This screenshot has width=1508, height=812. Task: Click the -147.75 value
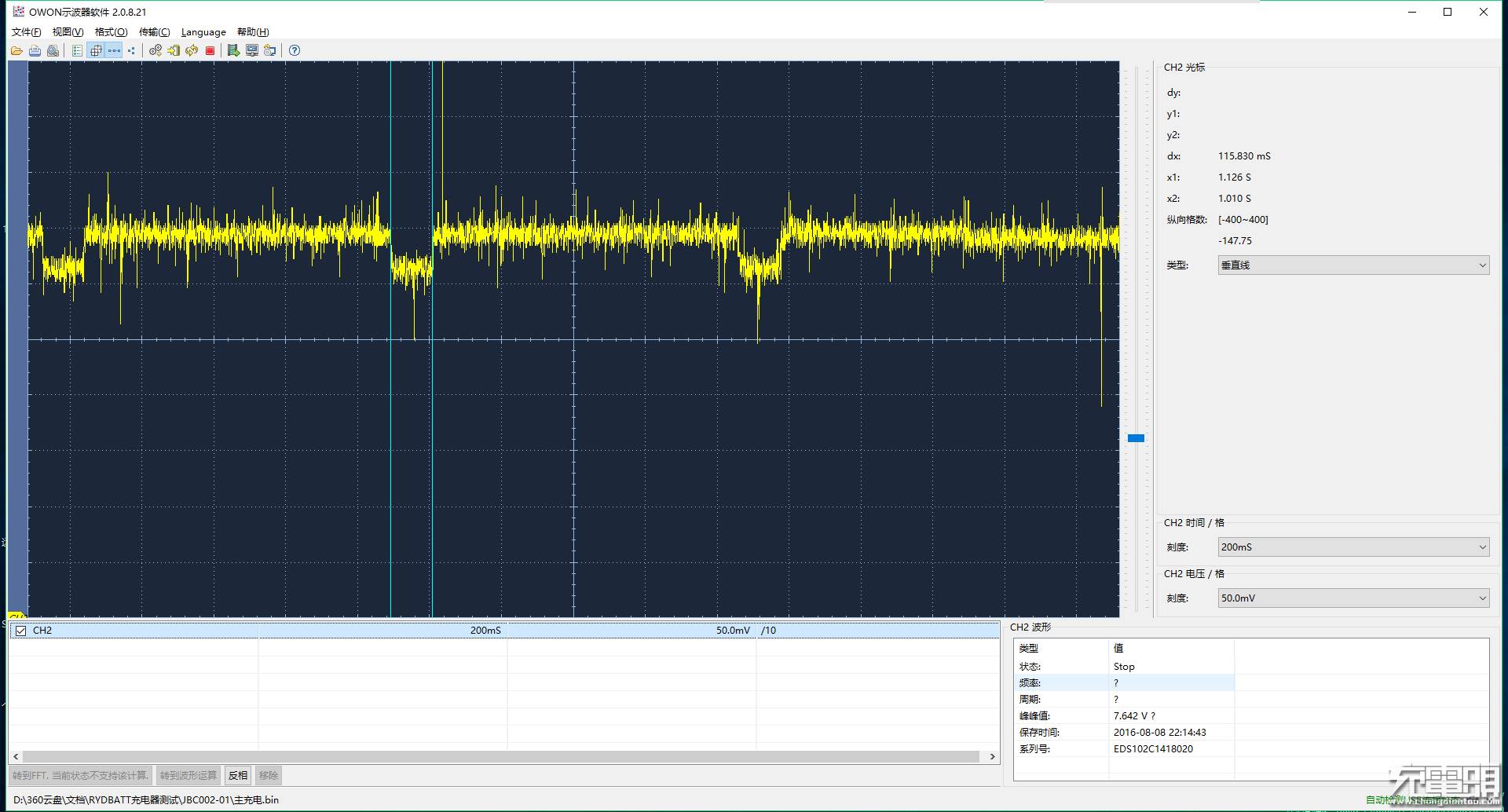click(1235, 241)
